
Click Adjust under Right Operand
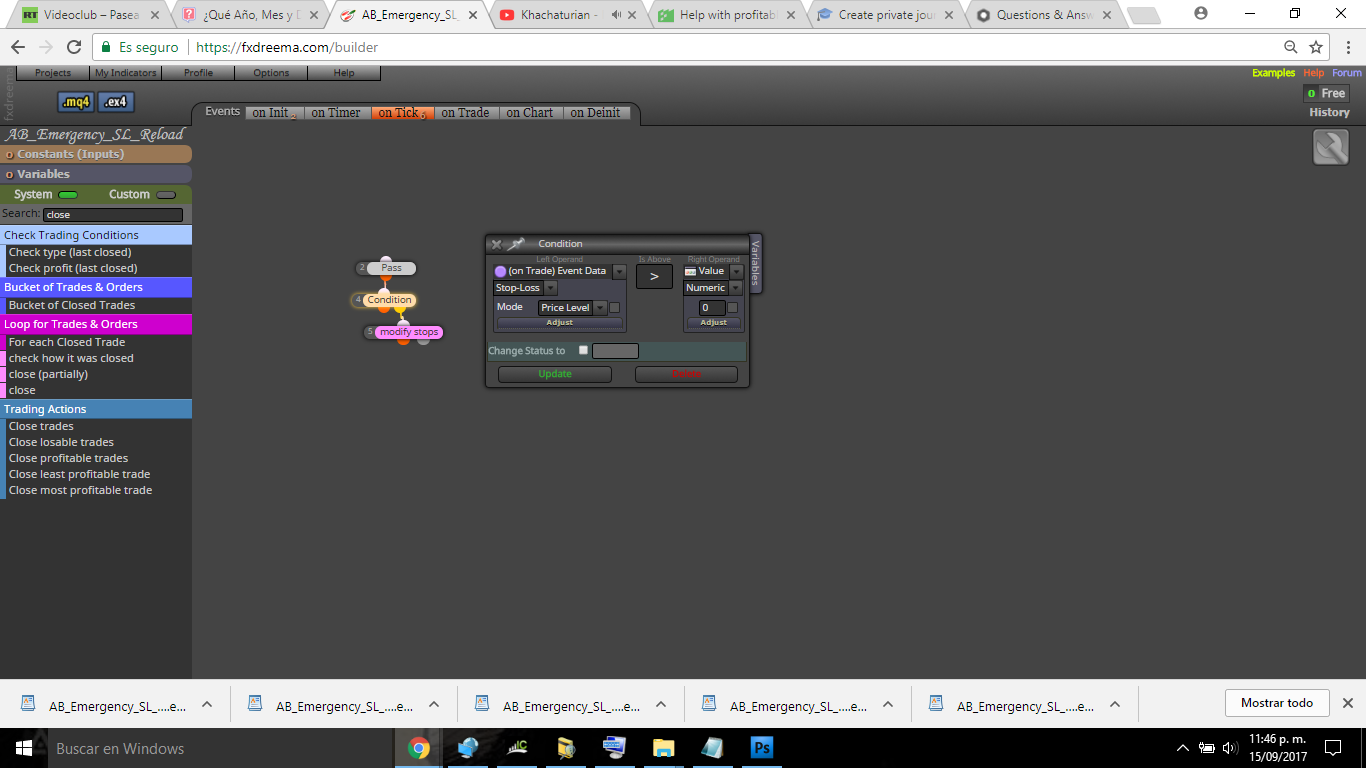[714, 323]
